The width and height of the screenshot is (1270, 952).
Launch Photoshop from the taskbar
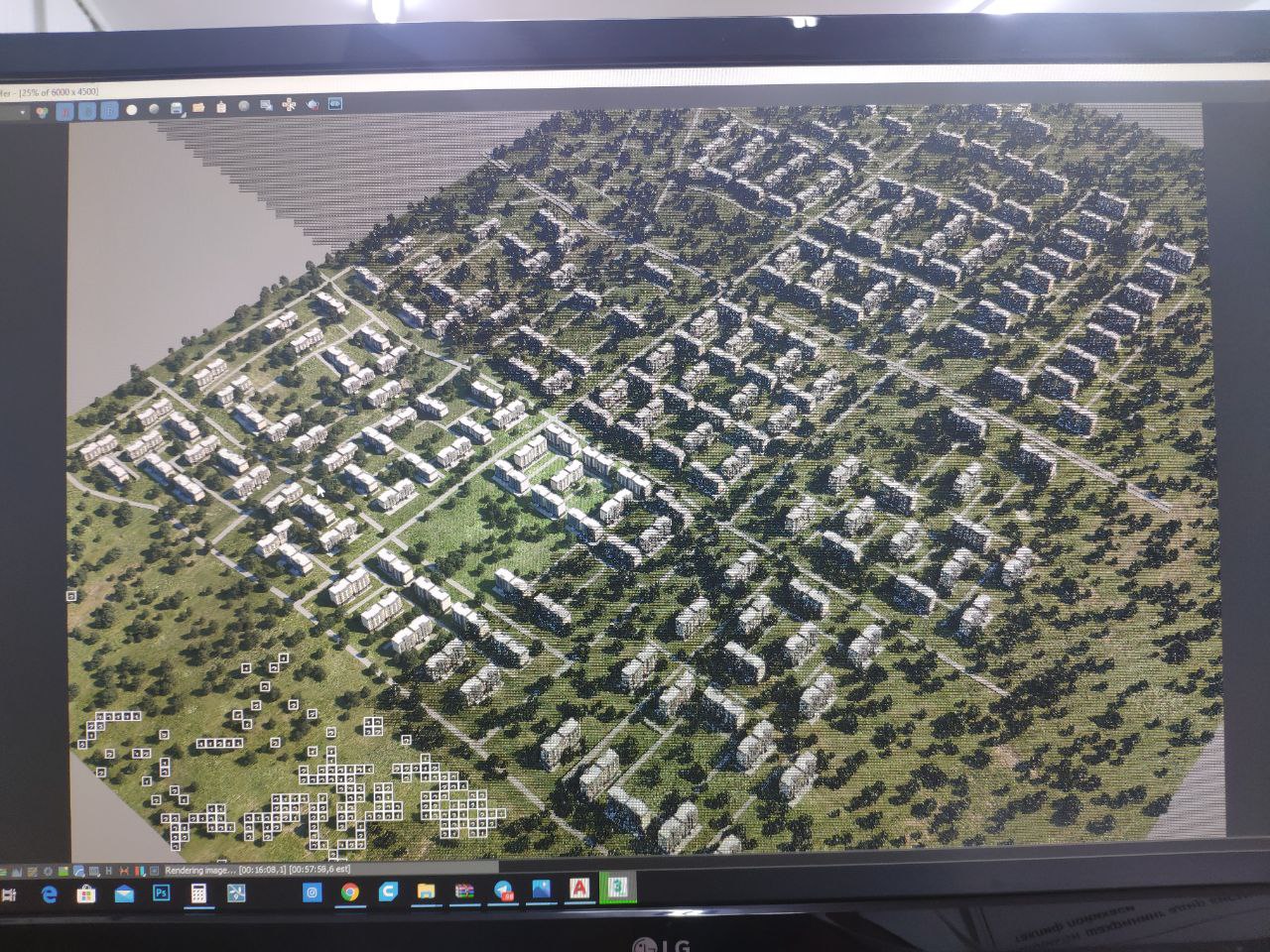[x=162, y=892]
